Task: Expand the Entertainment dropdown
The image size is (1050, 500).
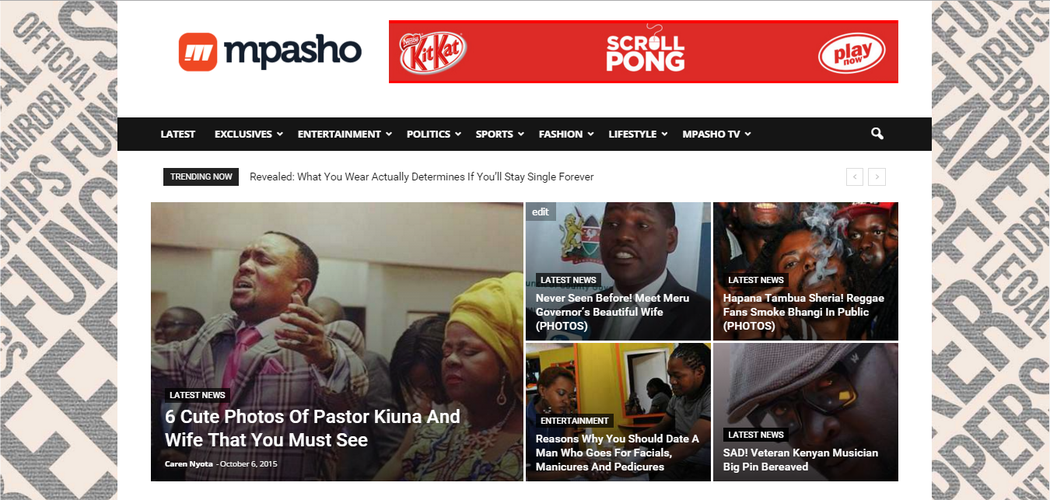Action: click(x=344, y=134)
